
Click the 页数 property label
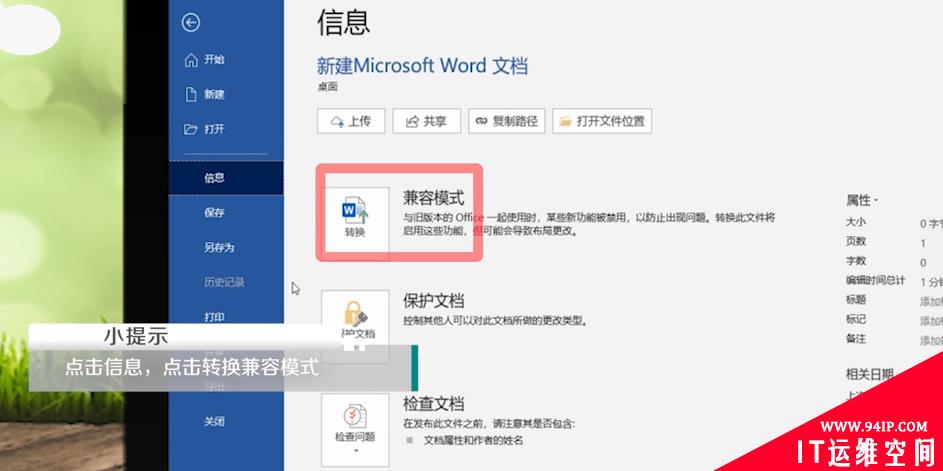[856, 241]
